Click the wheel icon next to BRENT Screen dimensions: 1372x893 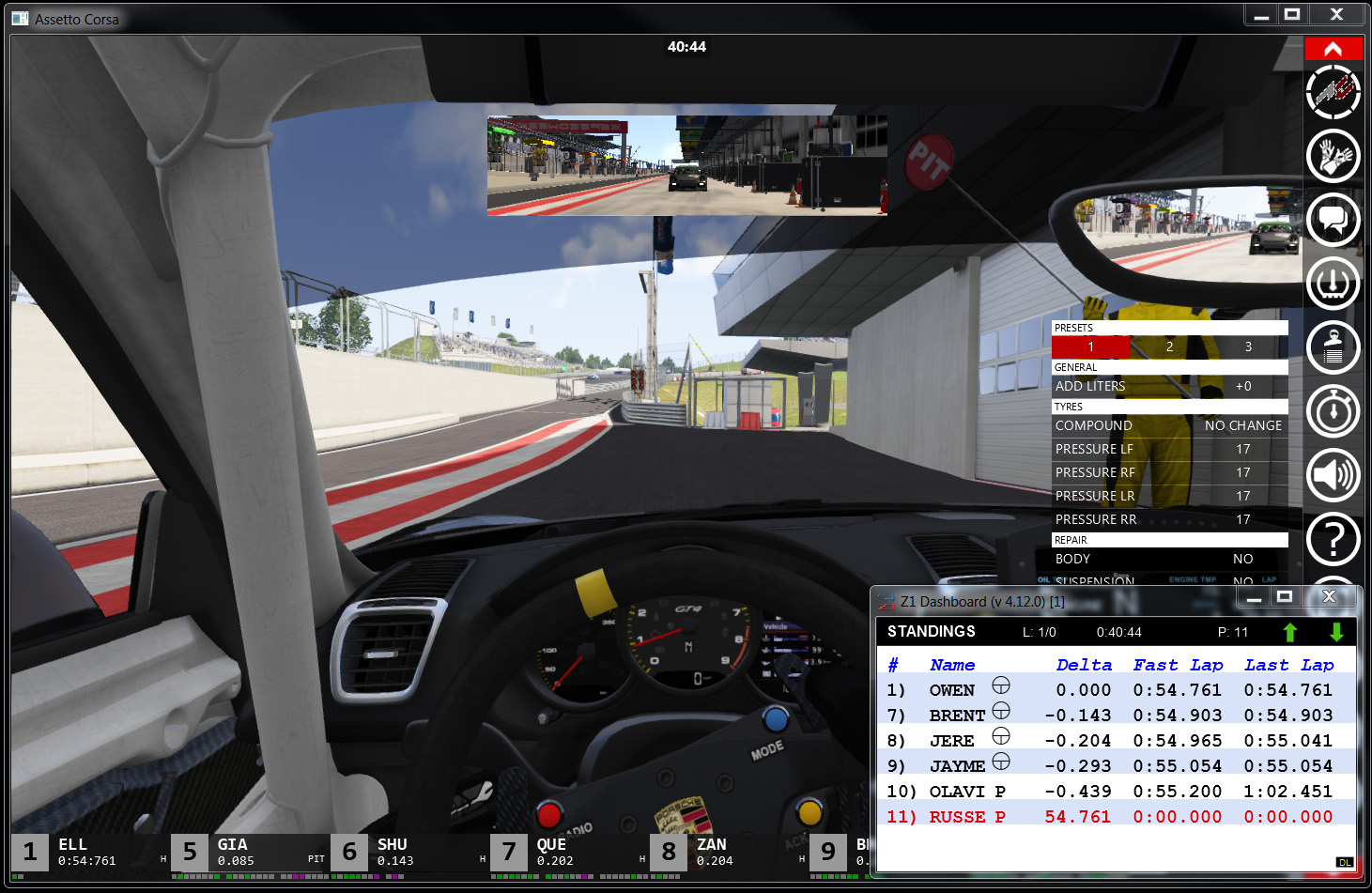(1001, 710)
